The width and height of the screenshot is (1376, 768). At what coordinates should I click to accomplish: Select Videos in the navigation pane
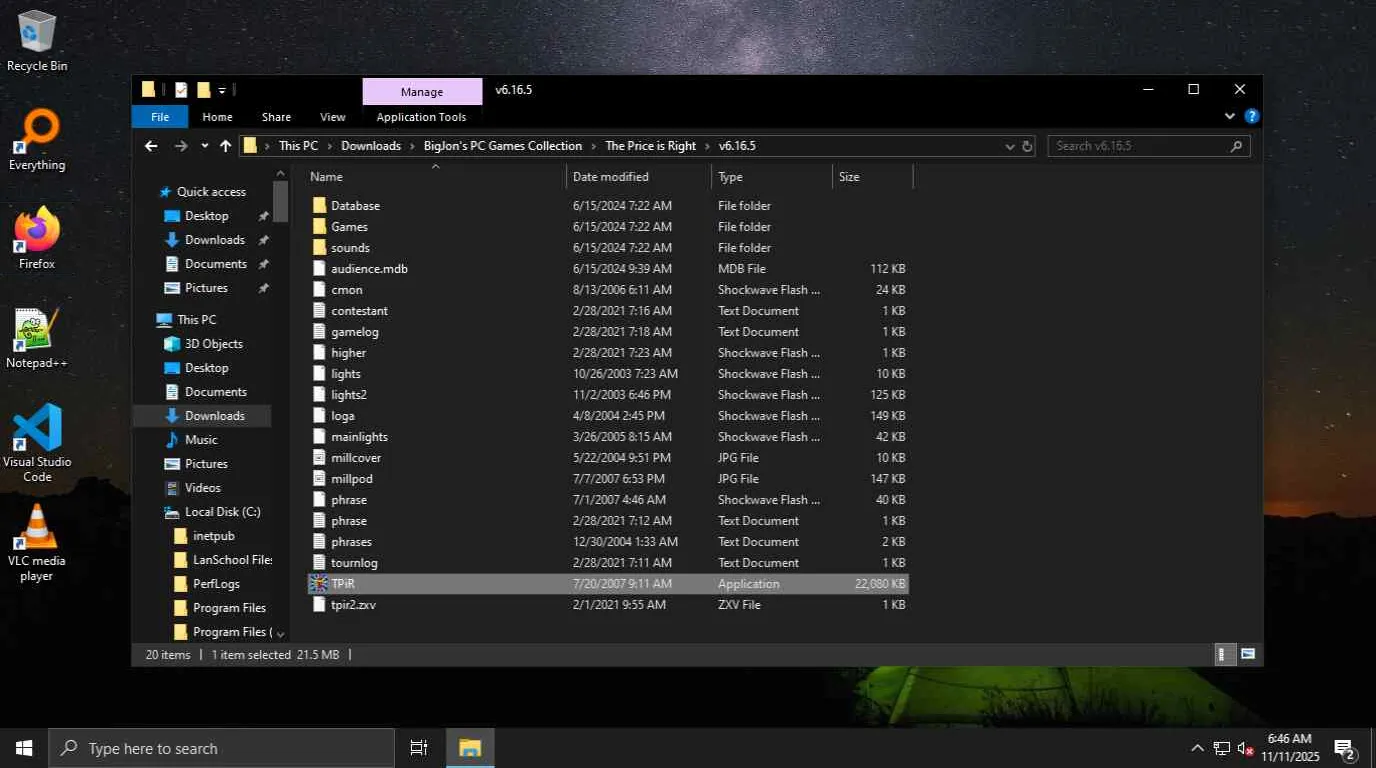(x=203, y=488)
